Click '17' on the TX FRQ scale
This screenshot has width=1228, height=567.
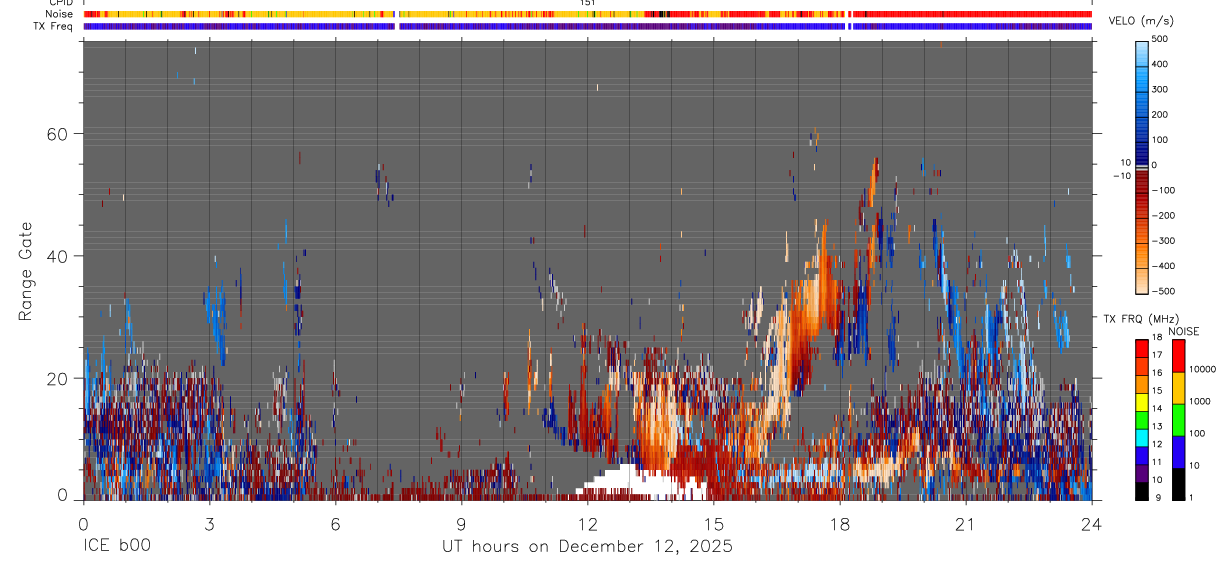pos(1158,355)
